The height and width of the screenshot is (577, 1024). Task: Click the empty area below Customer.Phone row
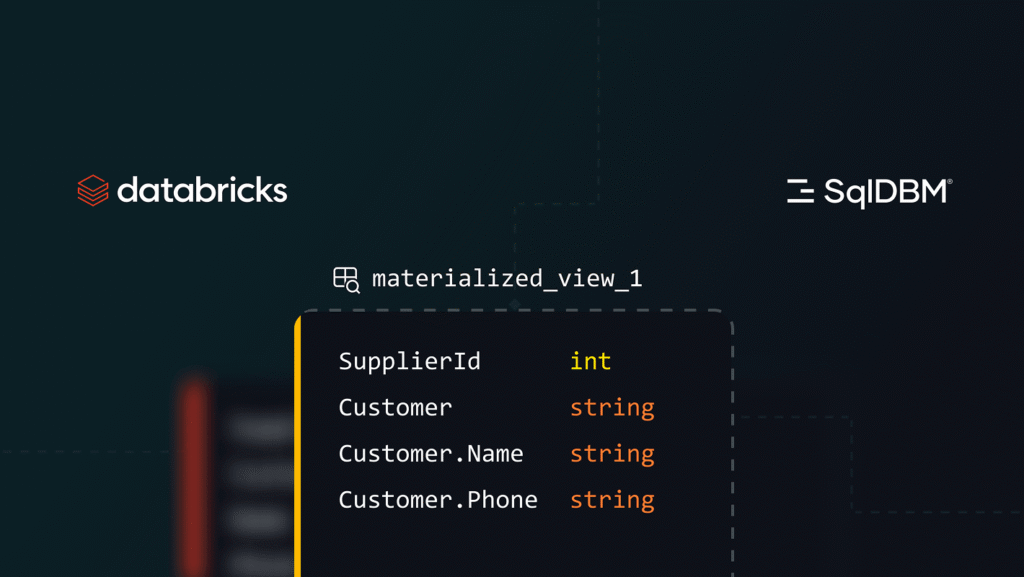coord(516,548)
